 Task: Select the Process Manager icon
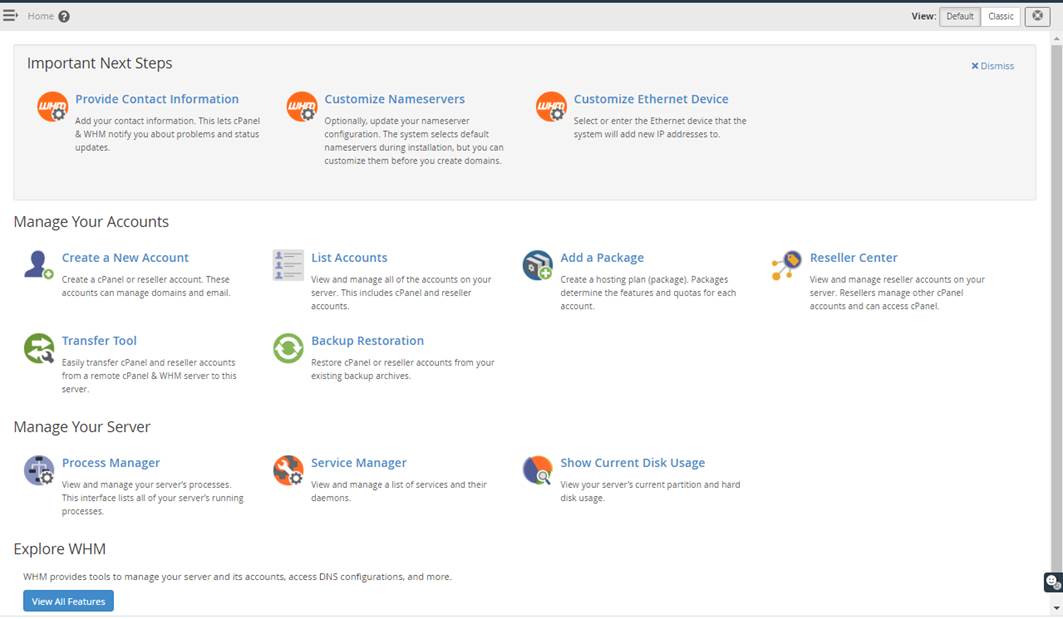click(37, 470)
